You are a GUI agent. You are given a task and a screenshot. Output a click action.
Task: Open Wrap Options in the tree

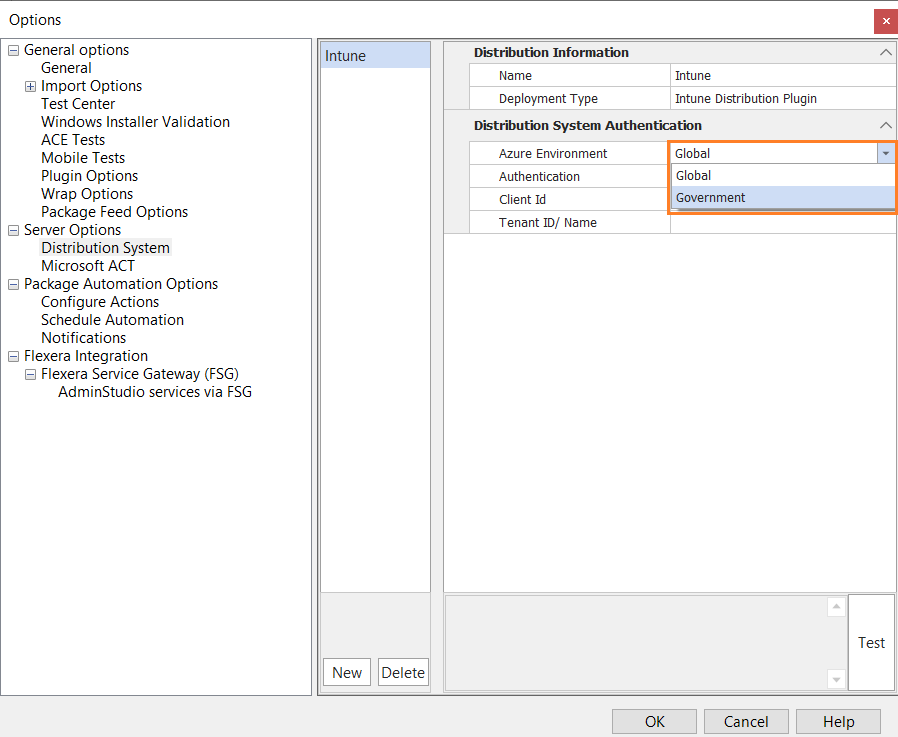(87, 194)
